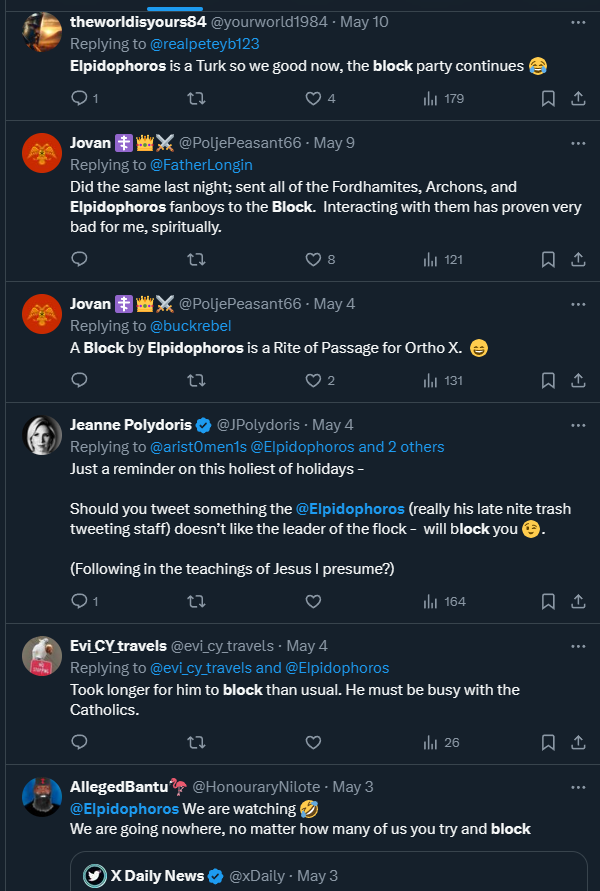This screenshot has width=600, height=891.
Task: Open the @buckrebel mention link
Action: pos(192,325)
